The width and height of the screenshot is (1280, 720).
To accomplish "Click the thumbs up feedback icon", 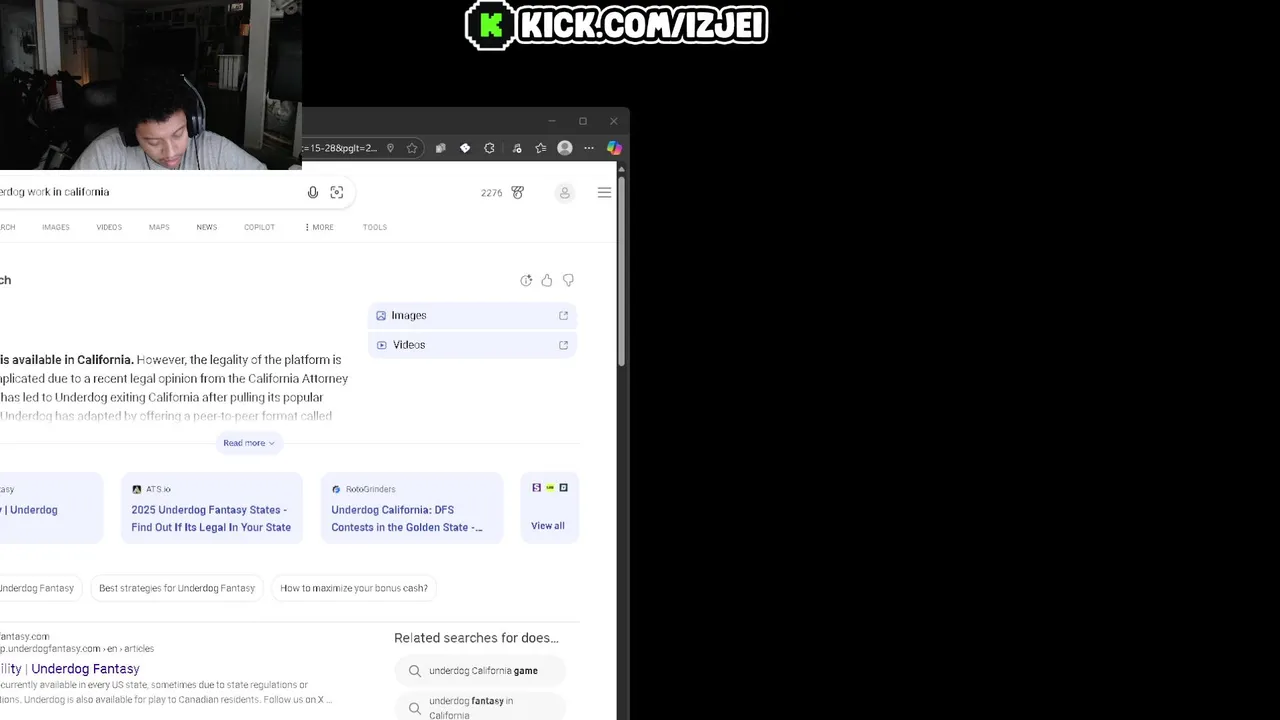I will click(x=547, y=280).
